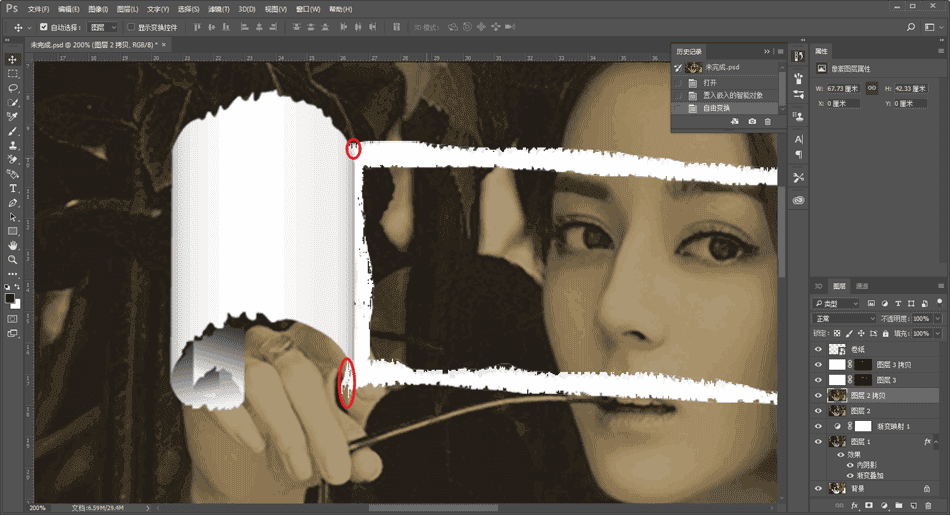The height and width of the screenshot is (515, 950).
Task: Collapse 图层 1 effects list arrow
Action: pyautogui.click(x=937, y=442)
